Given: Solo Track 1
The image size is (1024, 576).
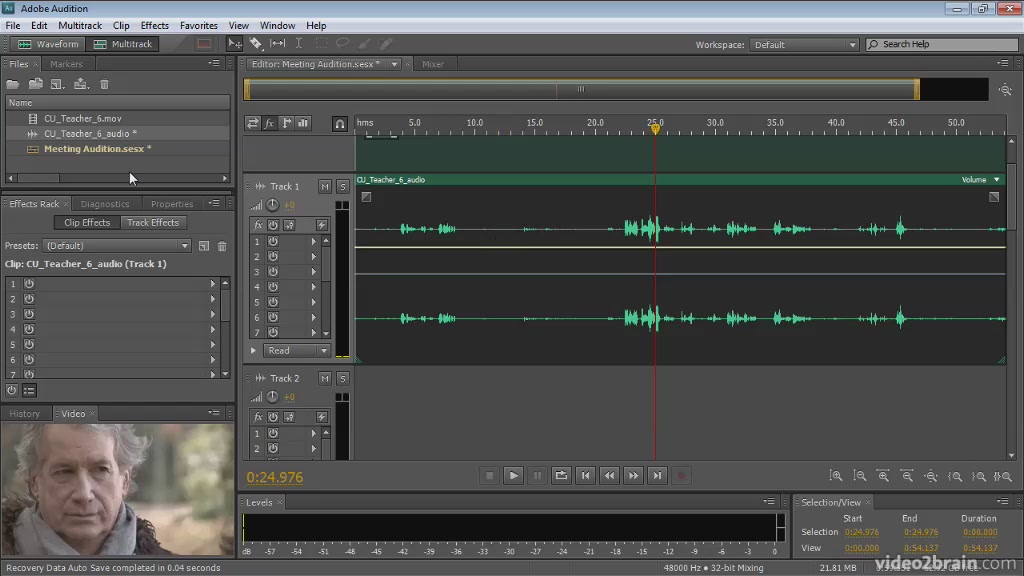Looking at the screenshot, I should (x=342, y=187).
